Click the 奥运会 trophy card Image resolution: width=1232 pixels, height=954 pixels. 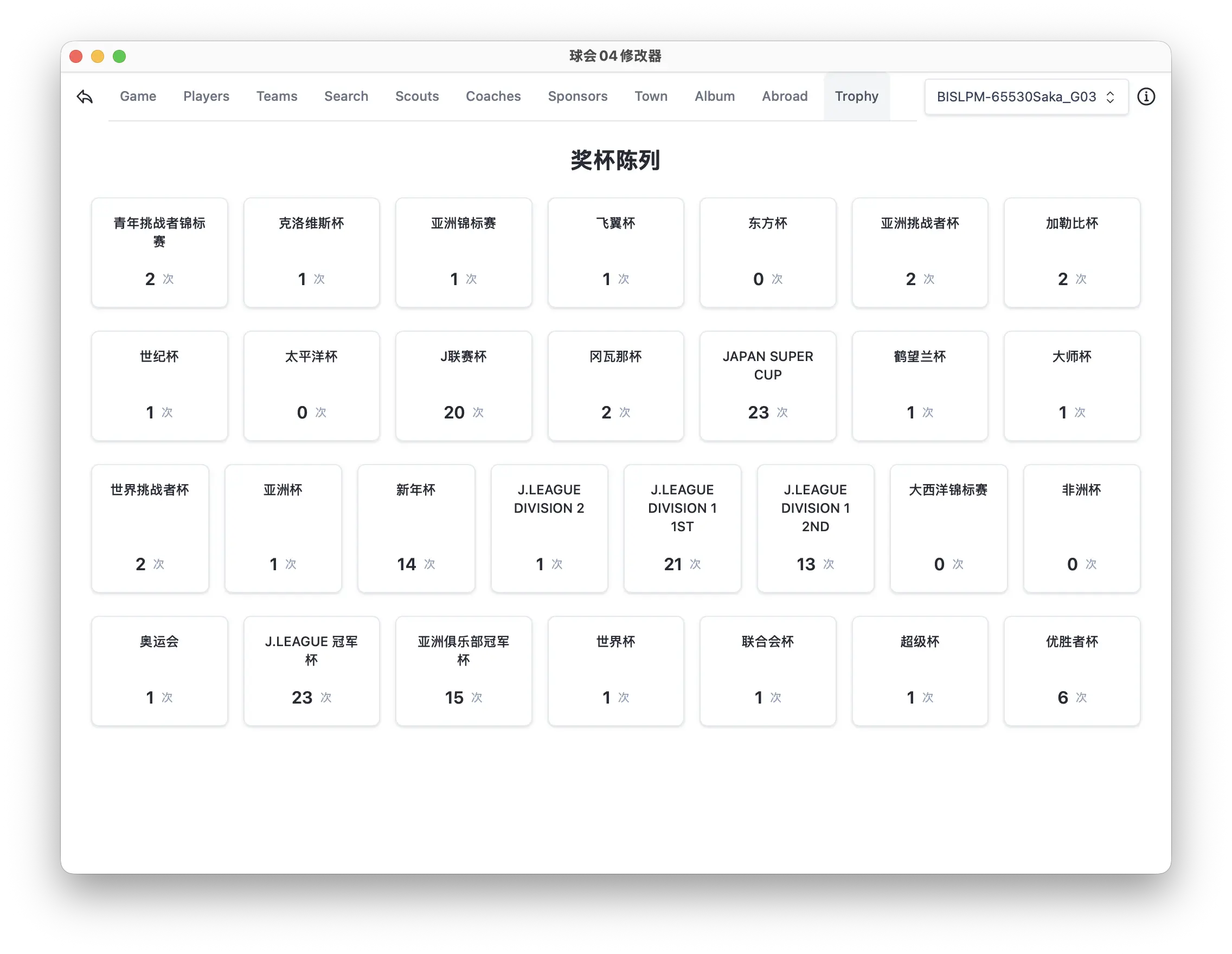point(159,671)
